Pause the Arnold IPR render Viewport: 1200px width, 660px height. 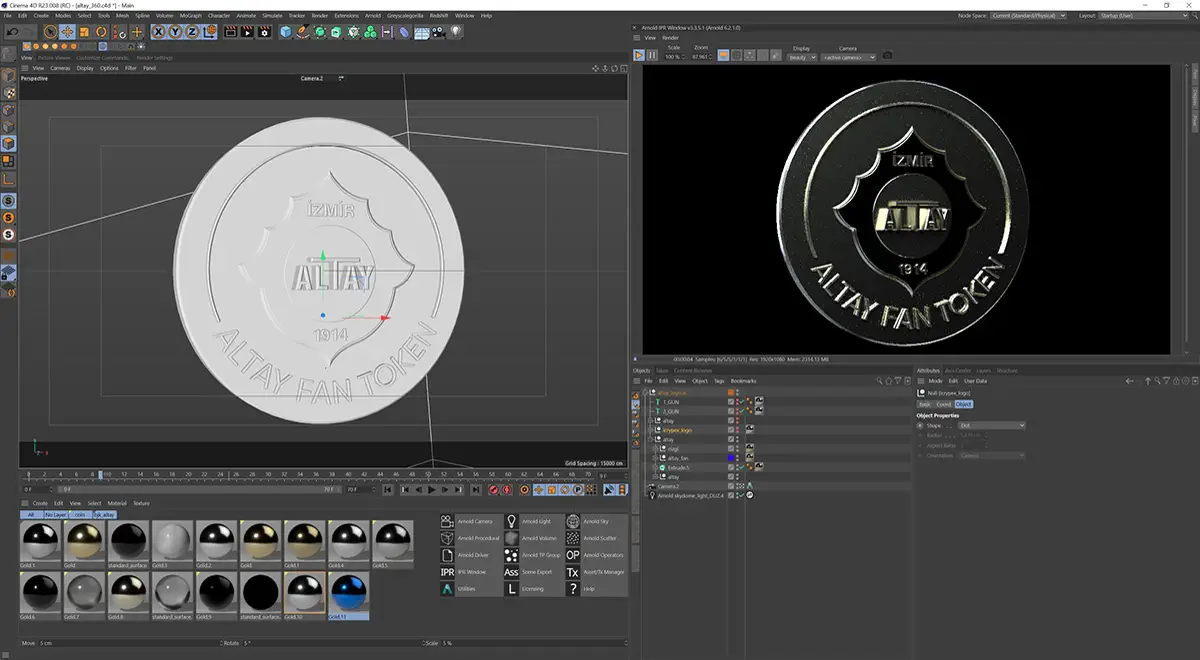click(x=652, y=56)
